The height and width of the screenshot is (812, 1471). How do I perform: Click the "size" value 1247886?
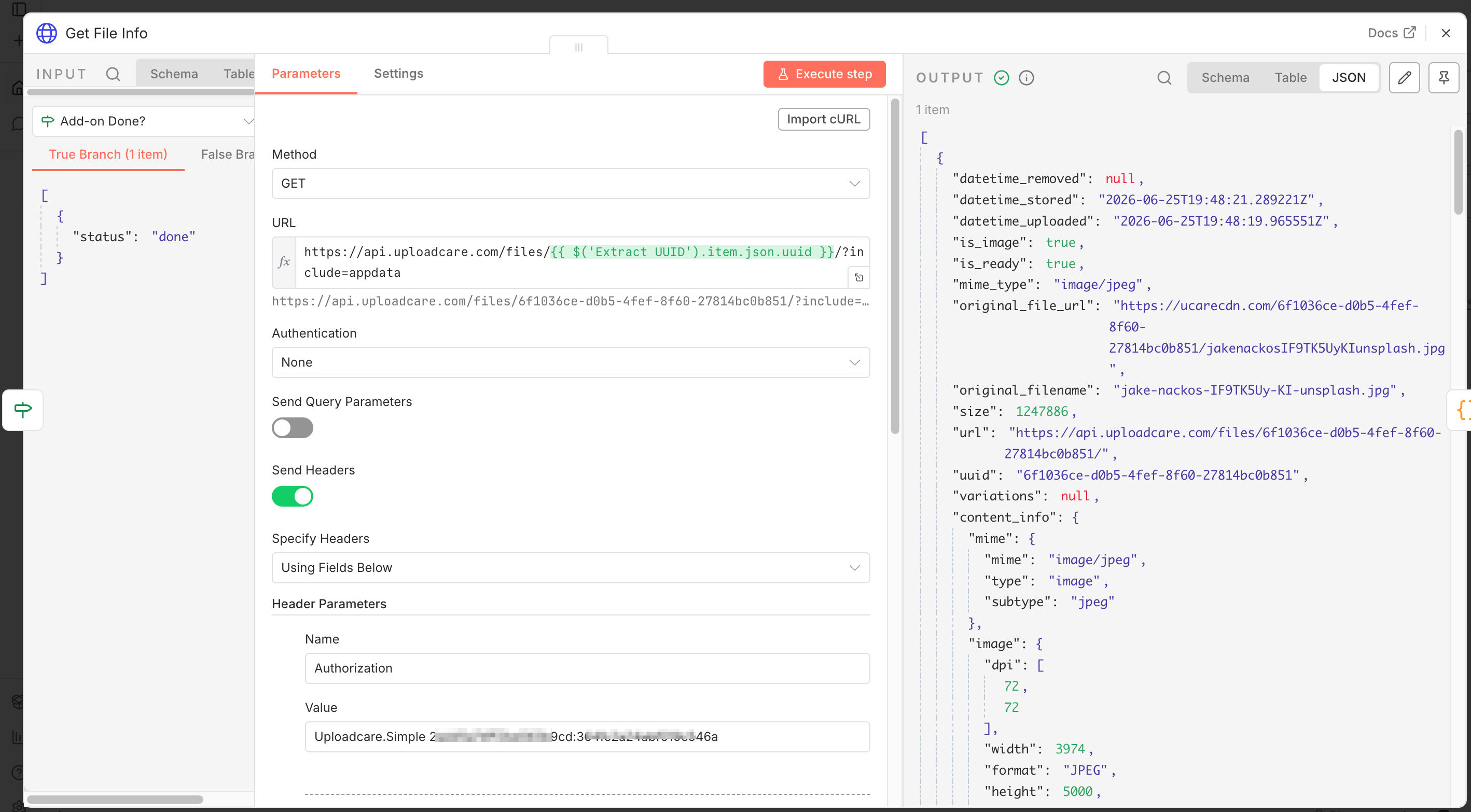tap(1042, 411)
